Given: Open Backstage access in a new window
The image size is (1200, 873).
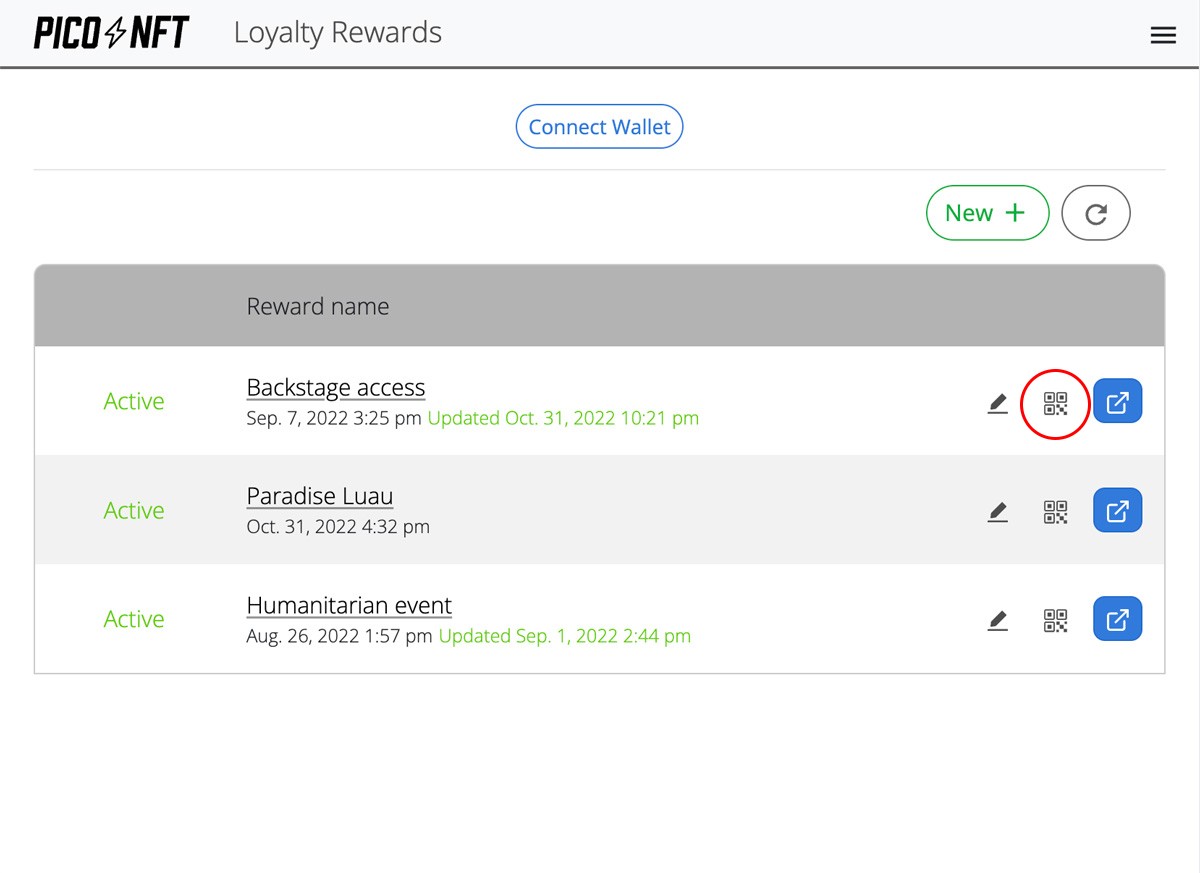Looking at the screenshot, I should 1117,401.
